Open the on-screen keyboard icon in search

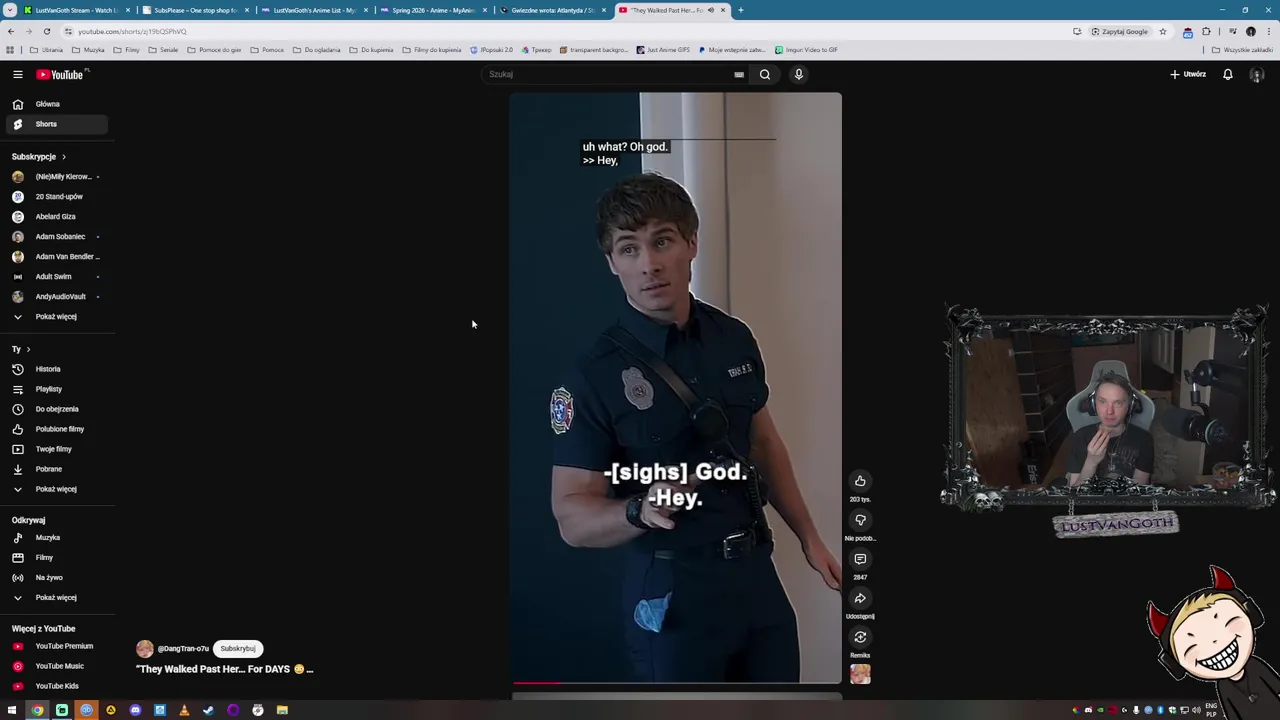pyautogui.click(x=739, y=74)
